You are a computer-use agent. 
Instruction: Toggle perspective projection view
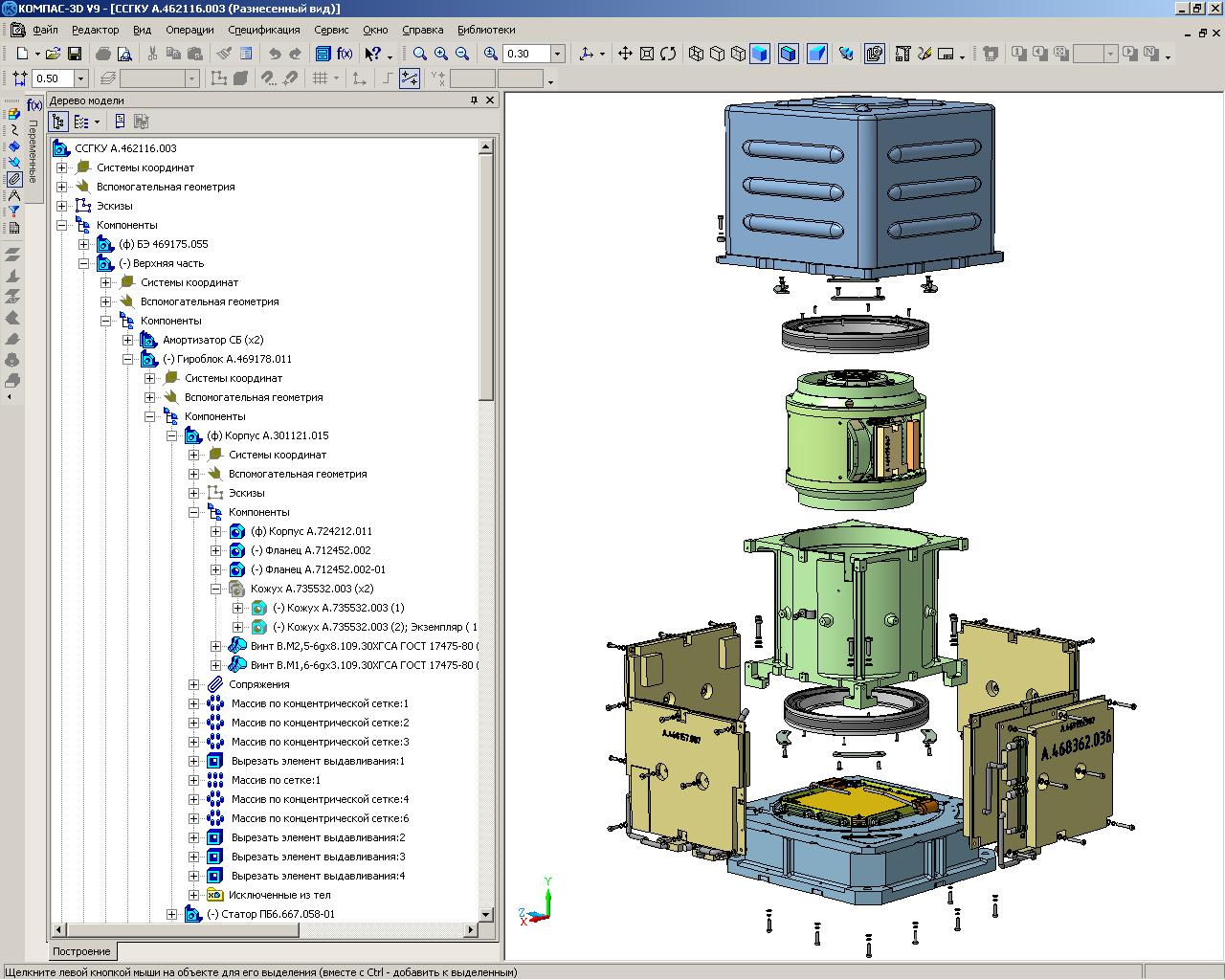(816, 54)
